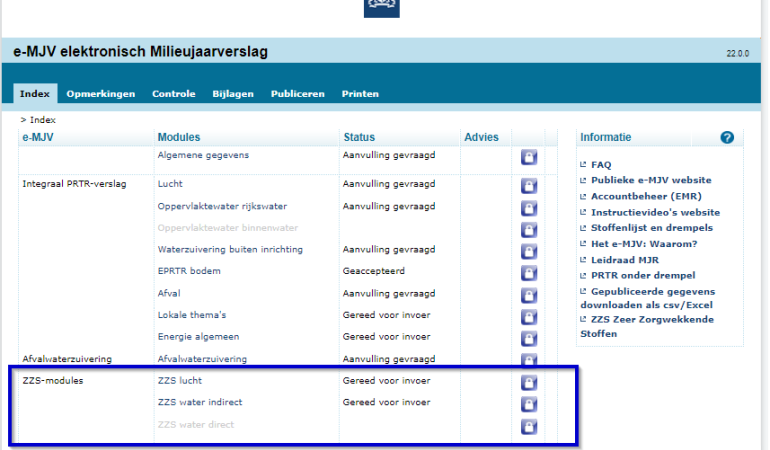770x450 pixels.
Task: Open Gepubliceerde gegevens downloaden als csv/Excel link
Action: point(648,298)
